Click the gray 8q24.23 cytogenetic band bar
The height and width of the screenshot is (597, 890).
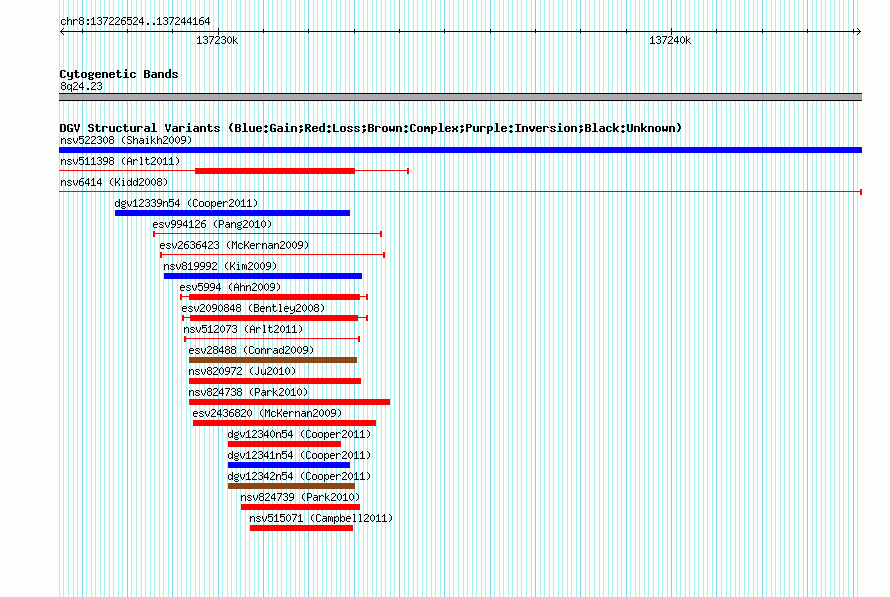click(460, 97)
